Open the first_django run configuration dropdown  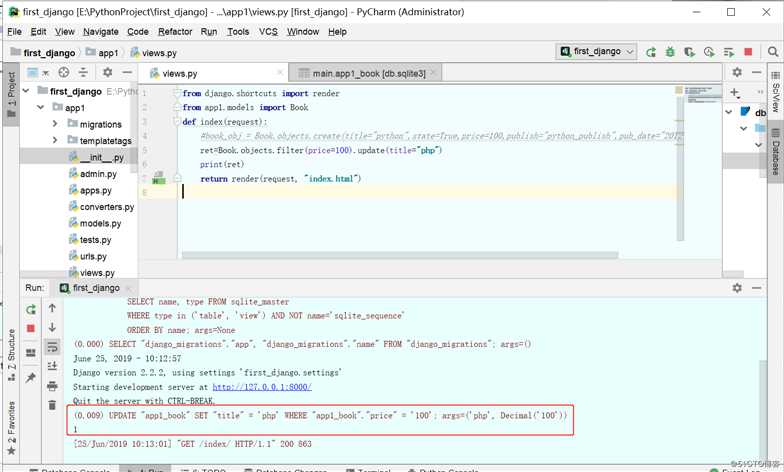click(x=596, y=52)
